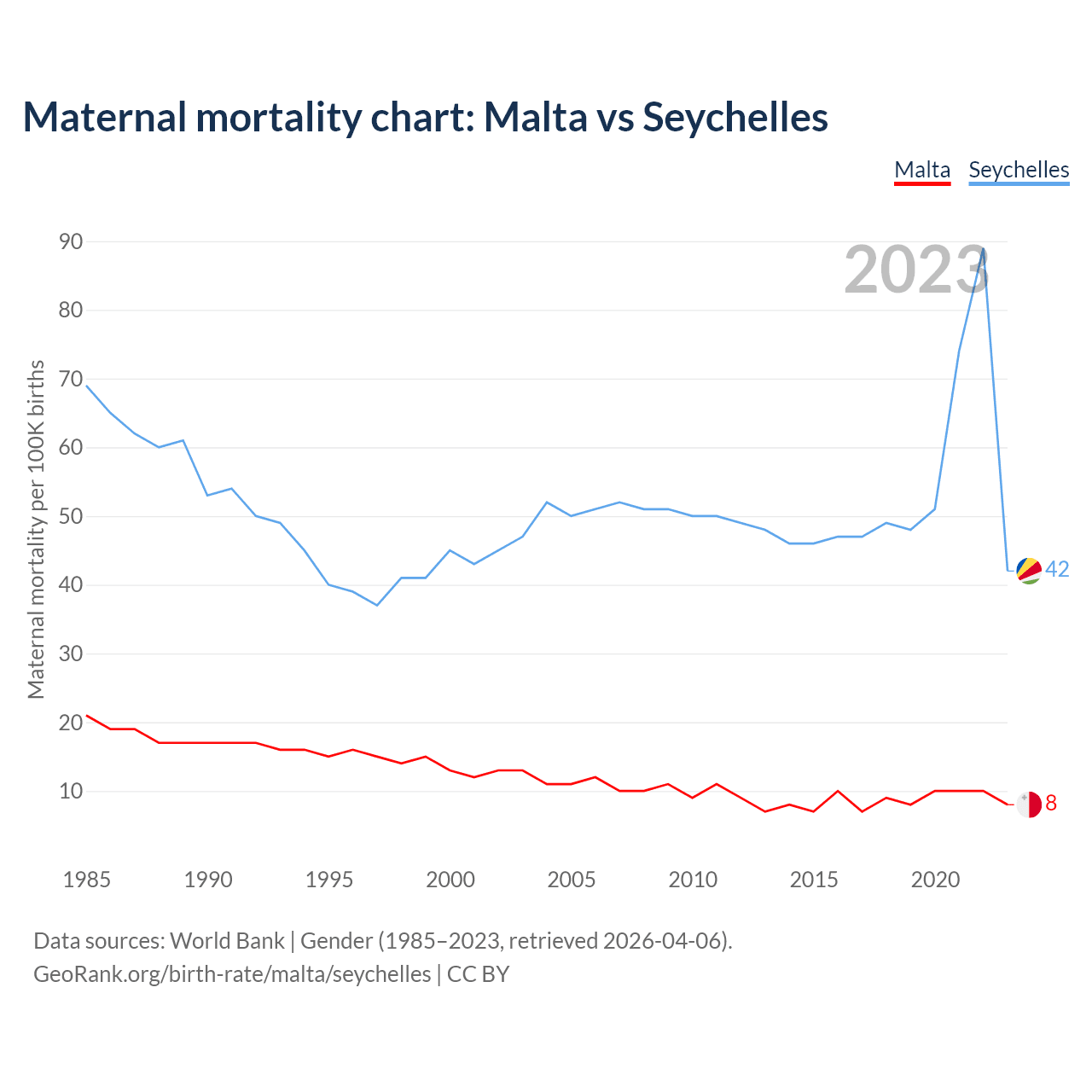Viewport: 1092px width, 1092px height.
Task: Click the blue Seychelles legend underline
Action: [1019, 183]
